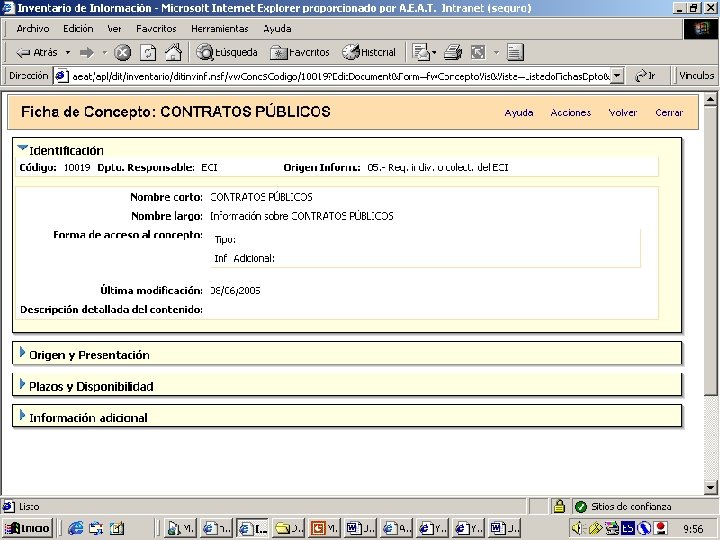The width and height of the screenshot is (720, 540).
Task: Open the Acciones link in page header
Action: 571,112
